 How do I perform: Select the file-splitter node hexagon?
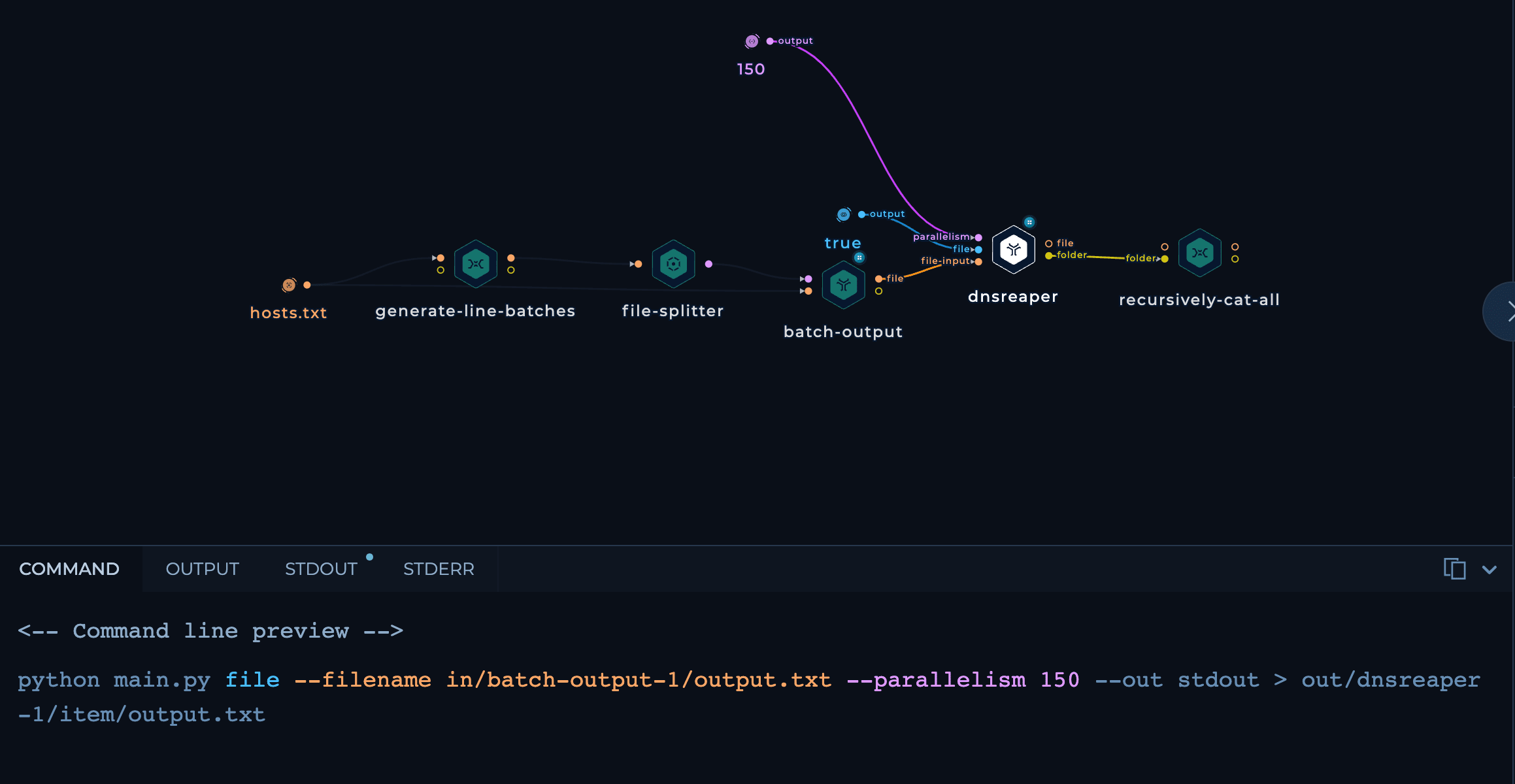click(673, 264)
